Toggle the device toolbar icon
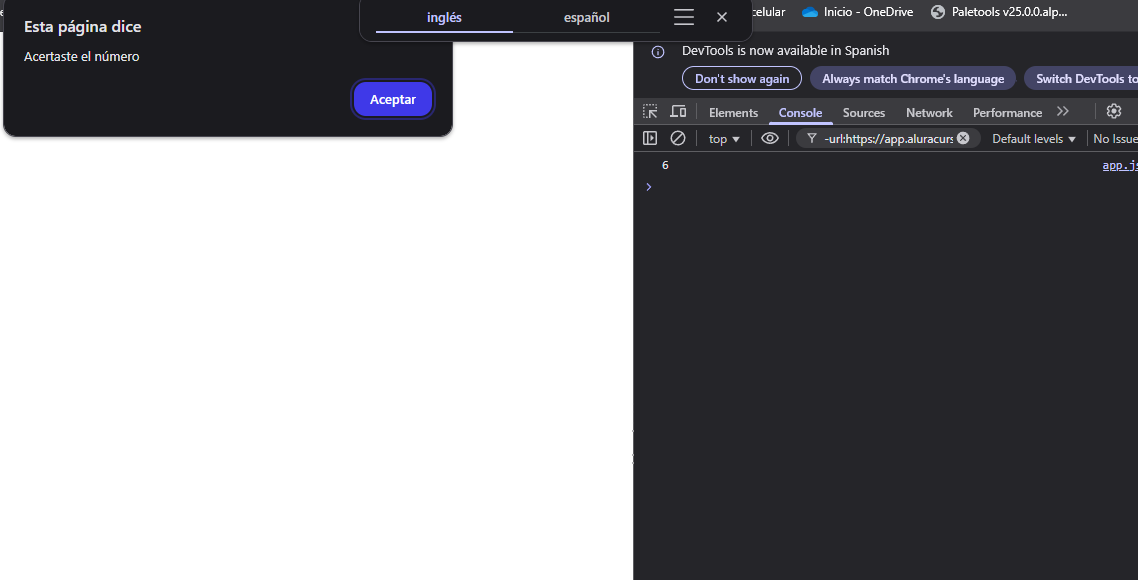Image resolution: width=1138 pixels, height=580 pixels. (x=678, y=112)
